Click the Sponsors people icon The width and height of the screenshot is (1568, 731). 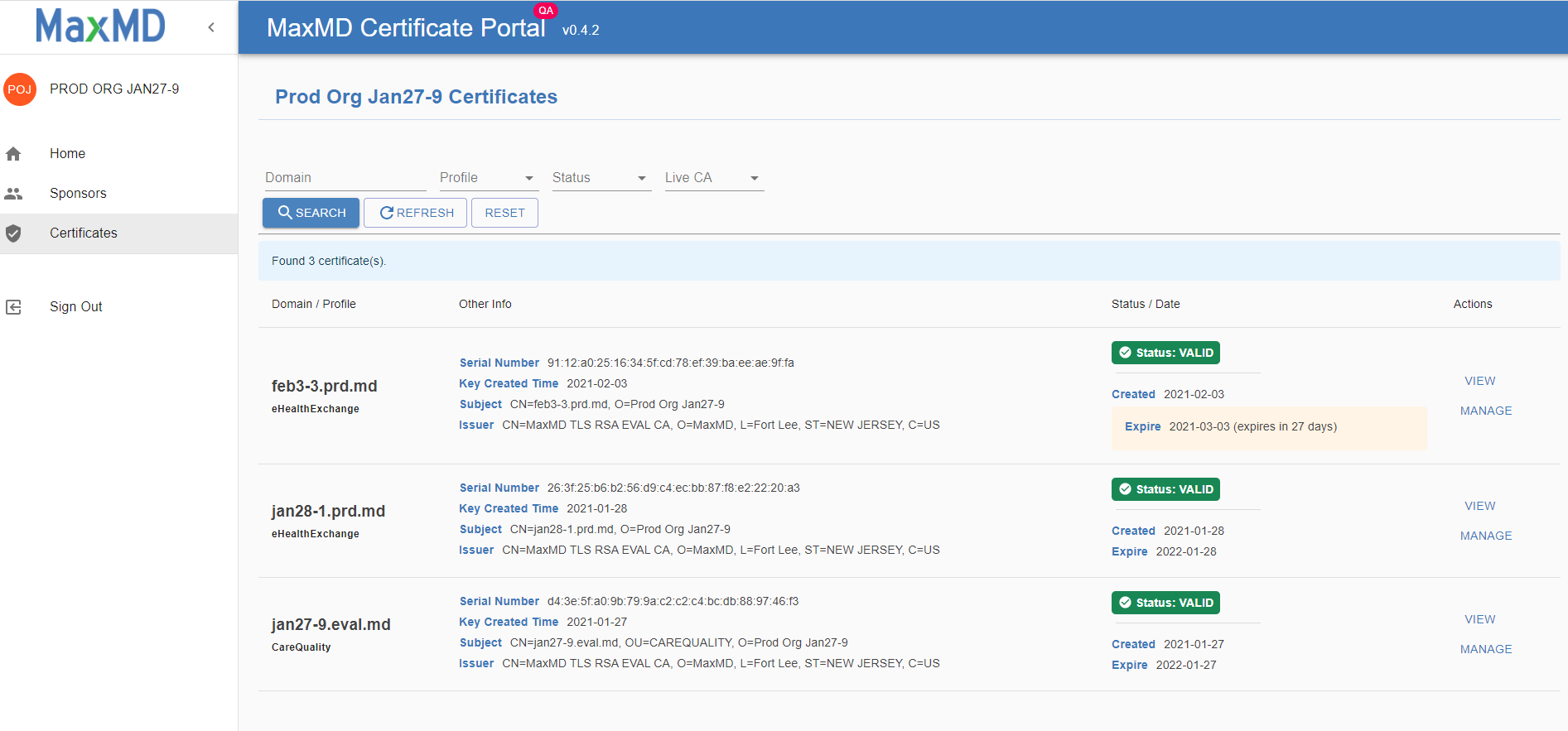(x=13, y=194)
